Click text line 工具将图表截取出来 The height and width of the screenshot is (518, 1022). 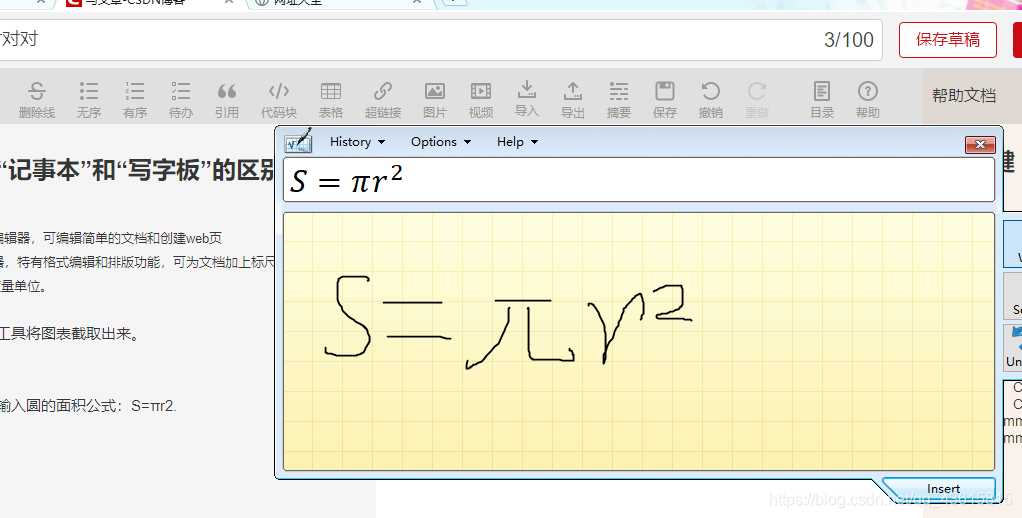pyautogui.click(x=70, y=334)
